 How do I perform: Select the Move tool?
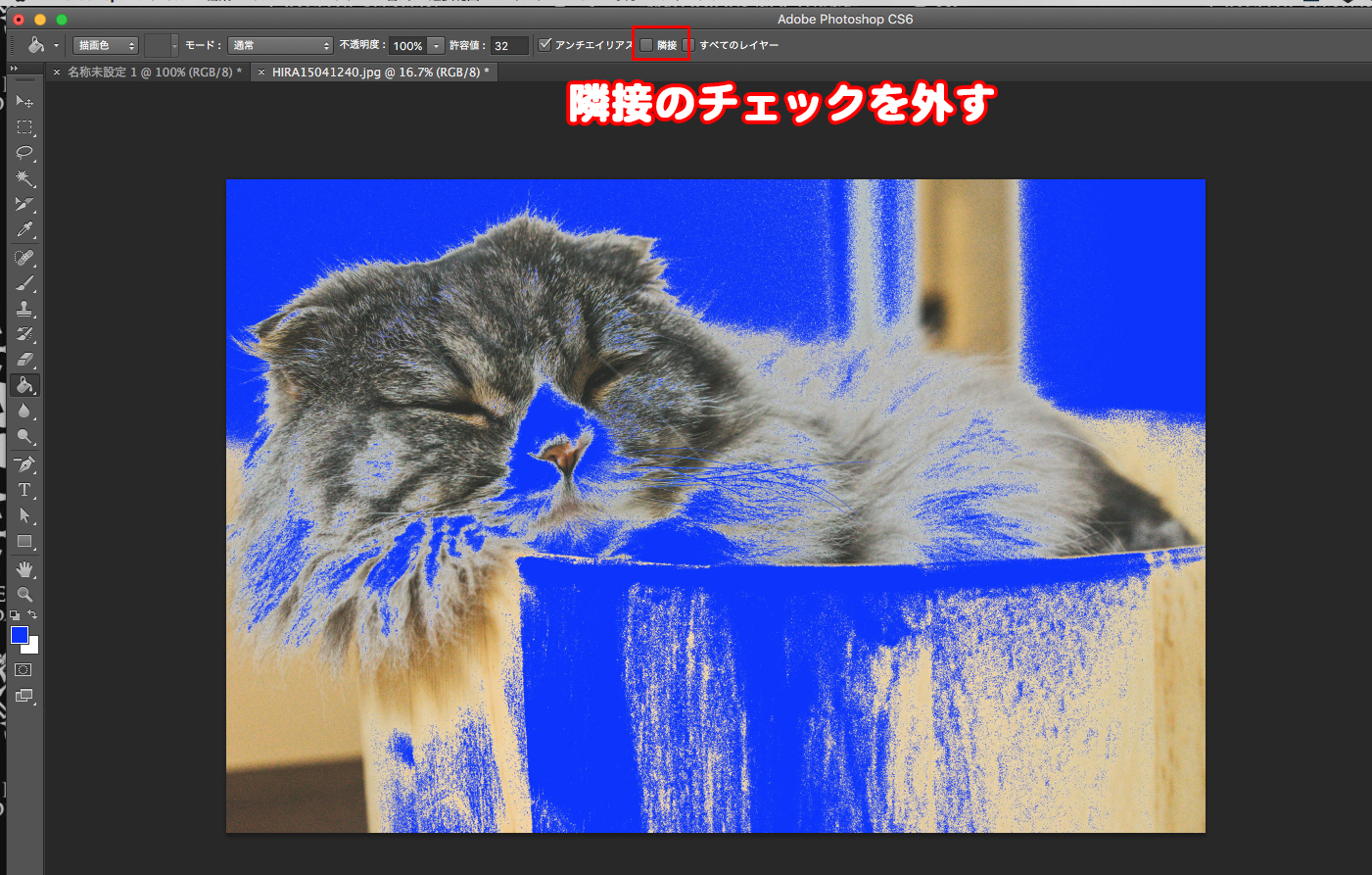(x=24, y=102)
